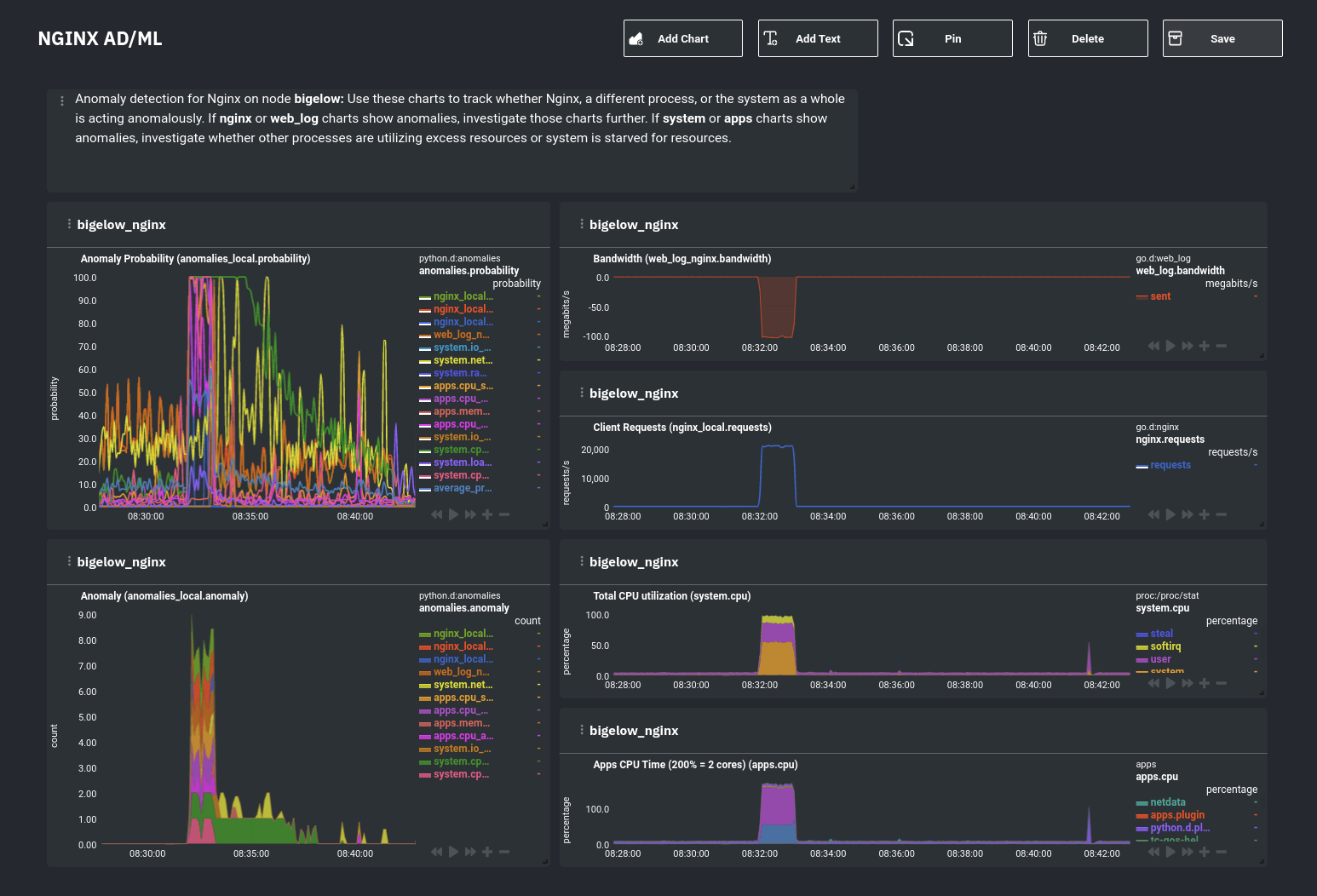Viewport: 1317px width, 896px height.
Task: Click the Add Text button
Action: click(x=818, y=38)
